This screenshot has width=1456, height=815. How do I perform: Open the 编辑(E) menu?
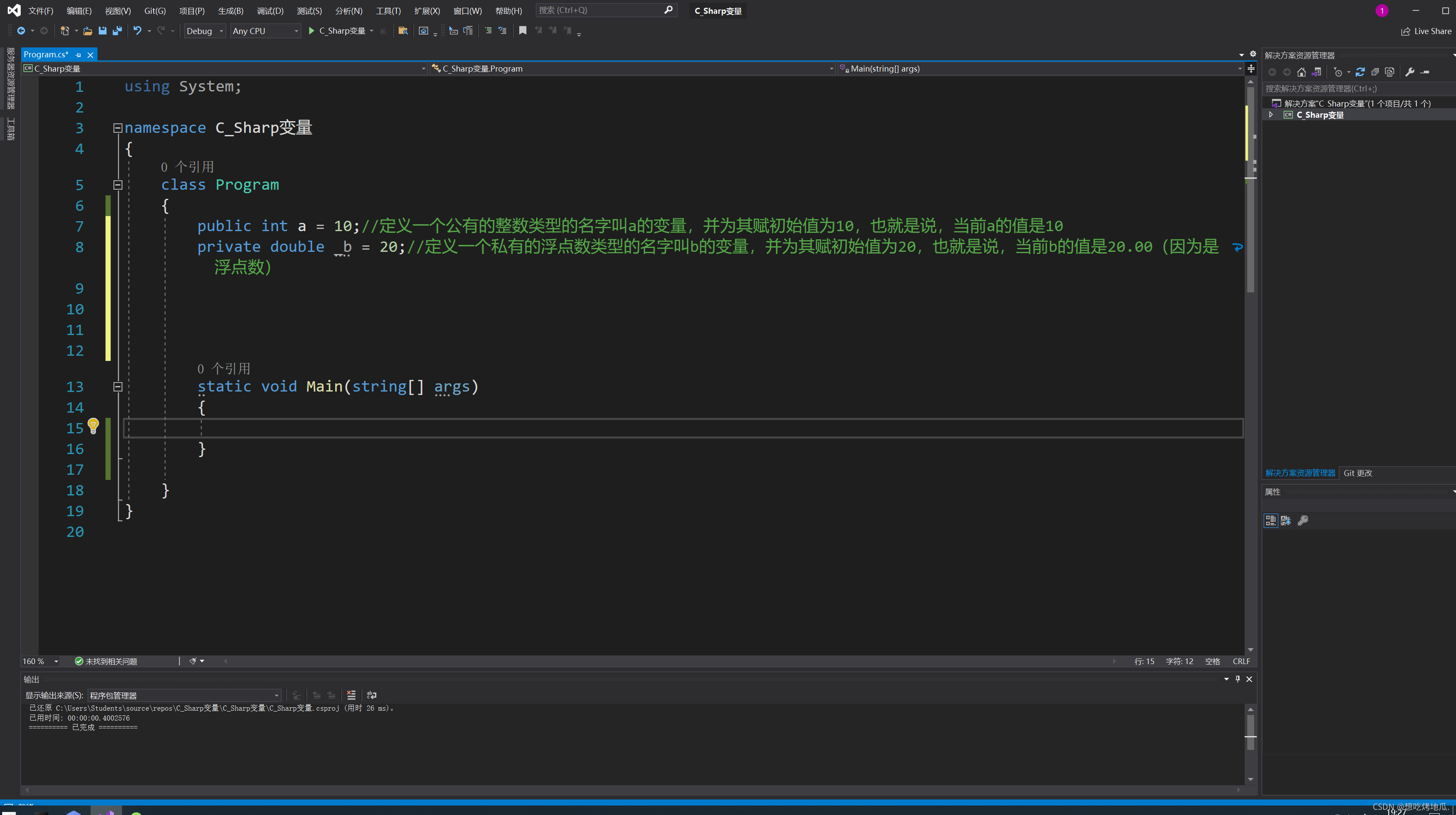(x=78, y=11)
